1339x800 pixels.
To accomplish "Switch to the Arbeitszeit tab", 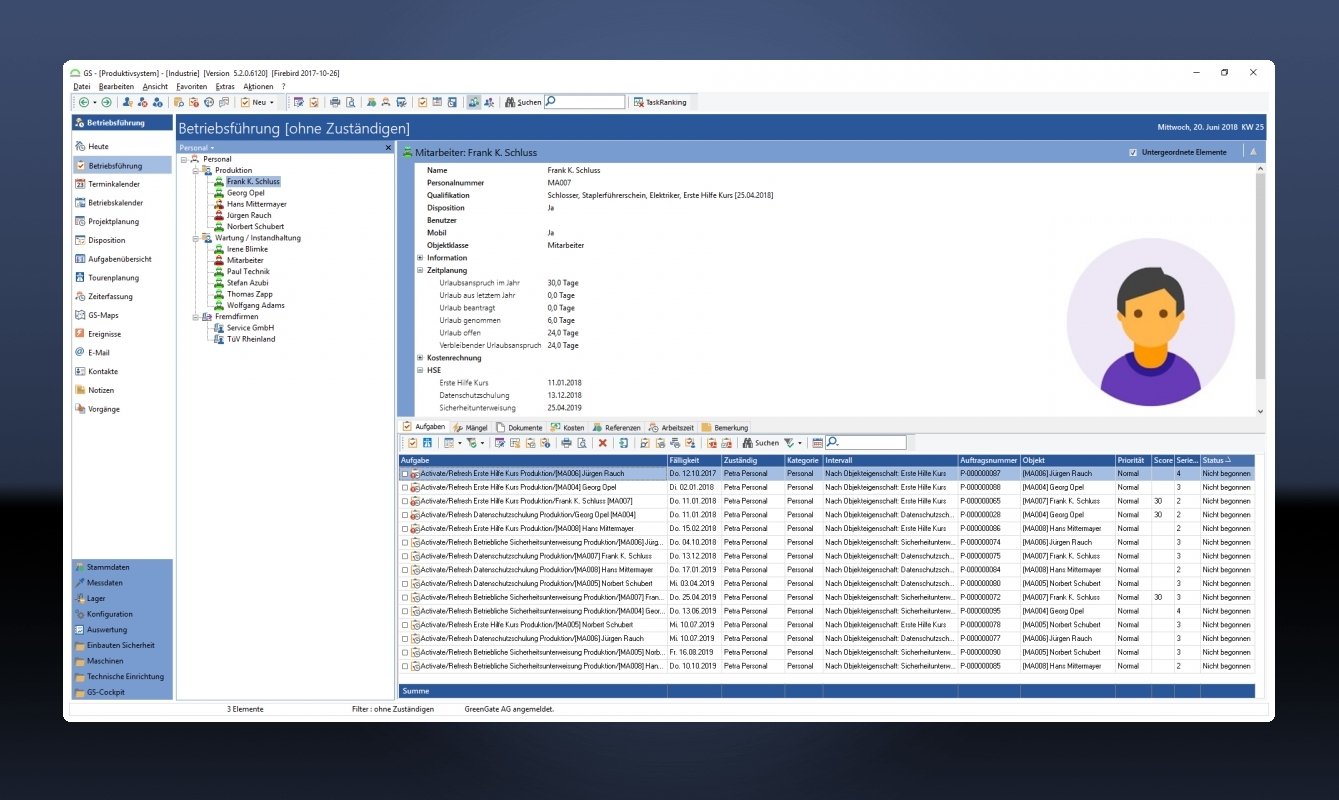I will (672, 427).
